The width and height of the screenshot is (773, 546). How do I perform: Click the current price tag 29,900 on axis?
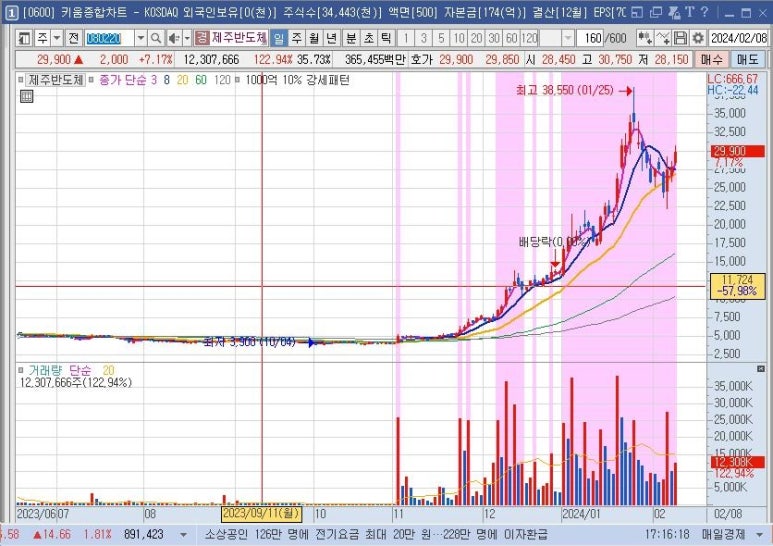coord(738,151)
